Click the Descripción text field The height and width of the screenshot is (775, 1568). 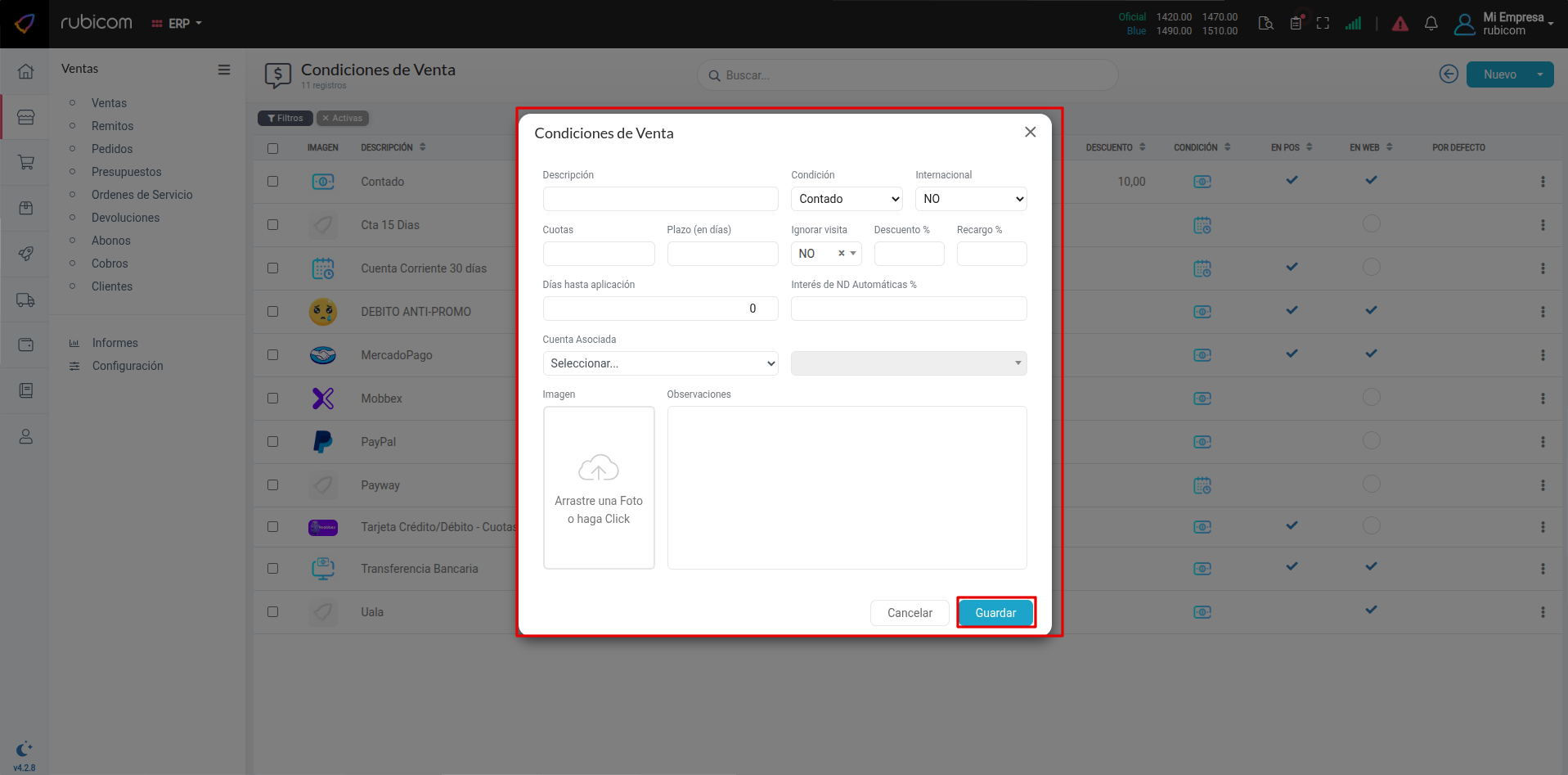(660, 199)
